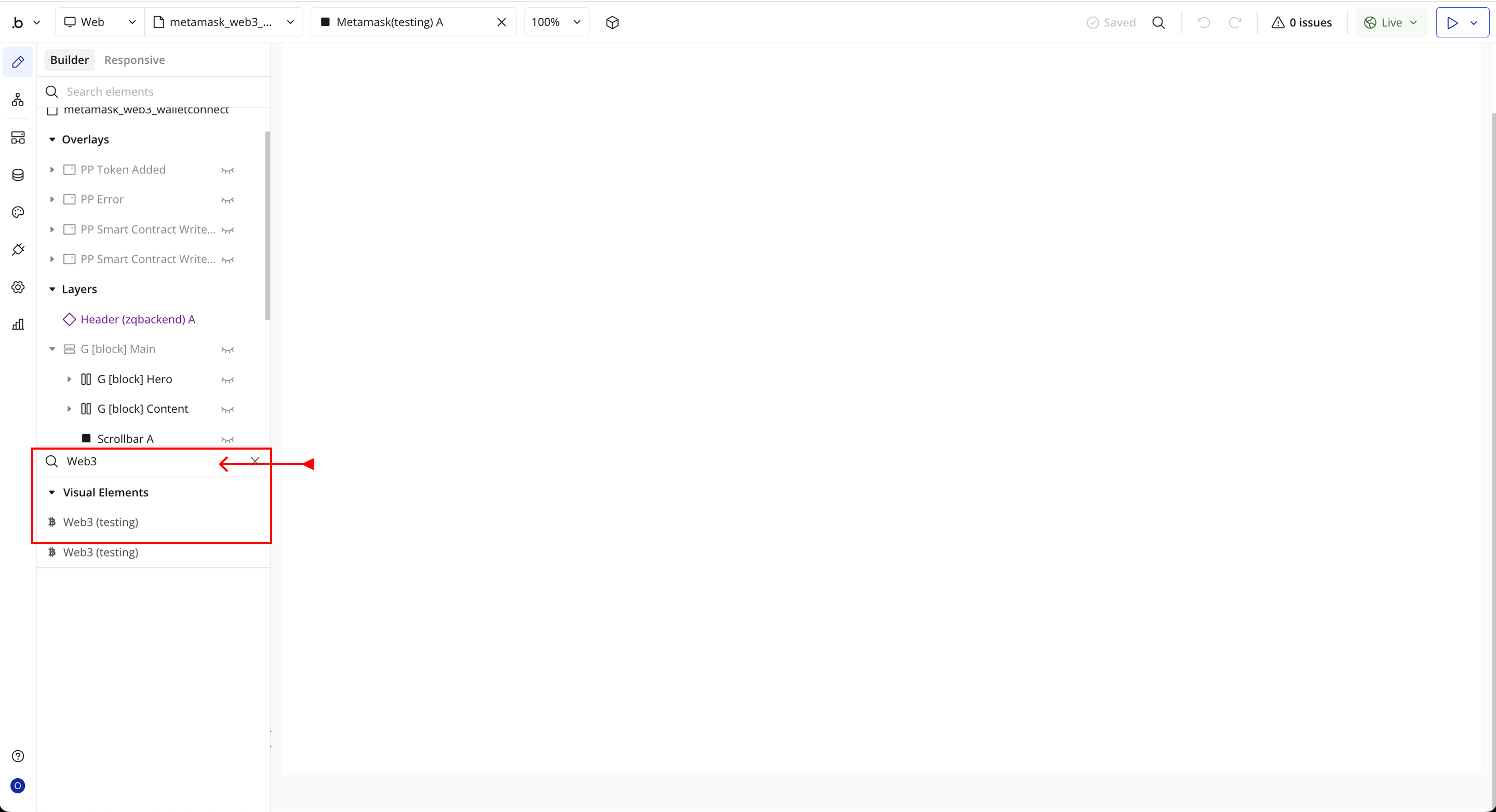Toggle visibility of Scrollbar A
The width and height of the screenshot is (1496, 812).
tap(228, 439)
